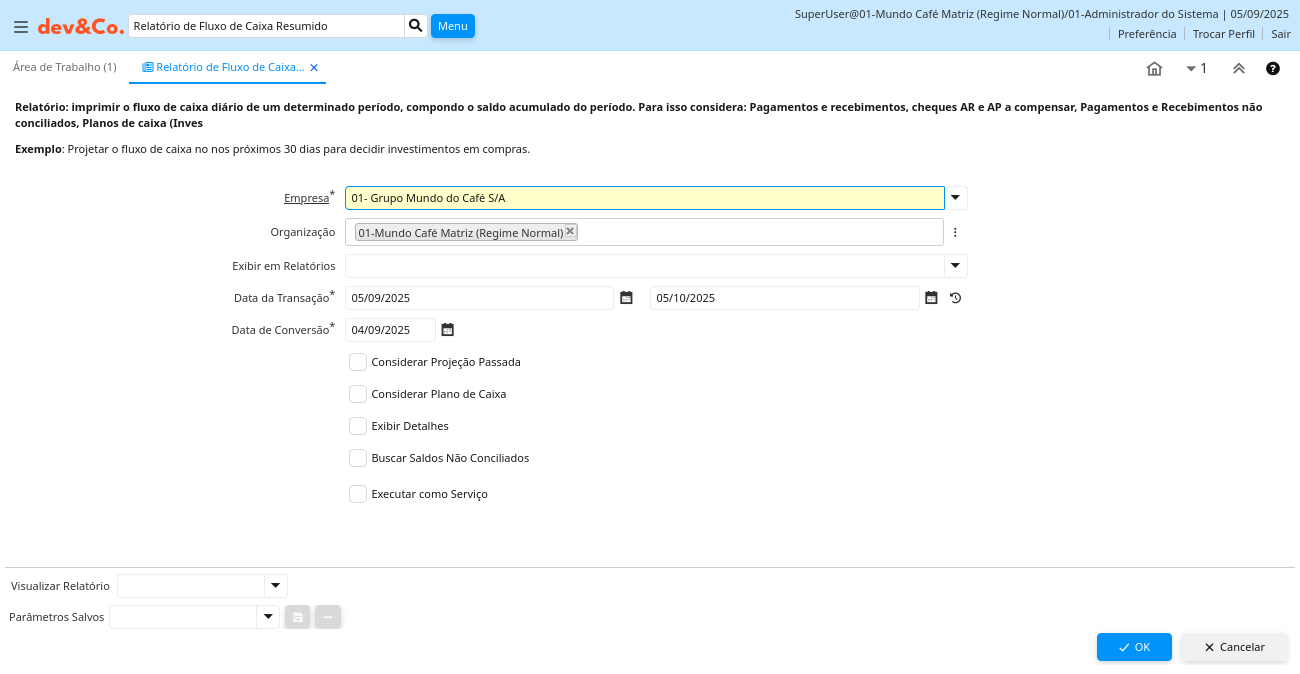Open calendar for Data de Conversão
1300x674 pixels.
coord(447,330)
